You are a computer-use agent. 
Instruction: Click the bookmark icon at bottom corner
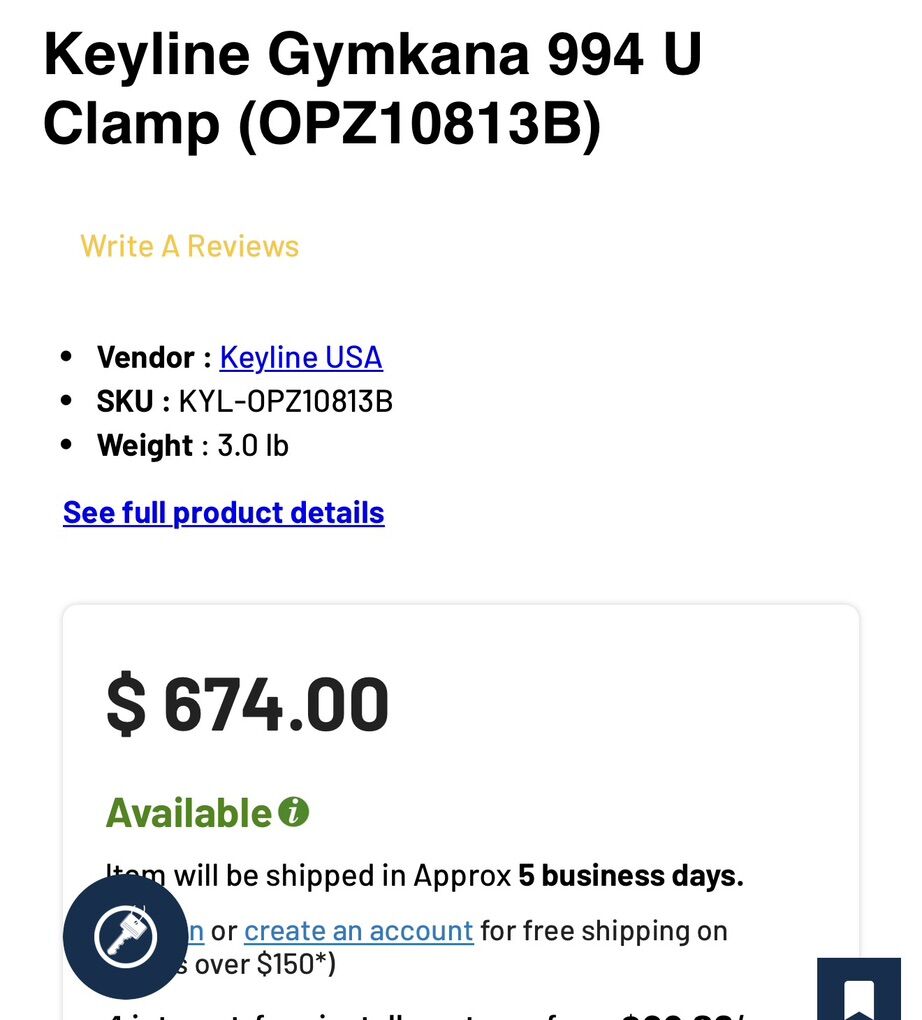tap(860, 997)
